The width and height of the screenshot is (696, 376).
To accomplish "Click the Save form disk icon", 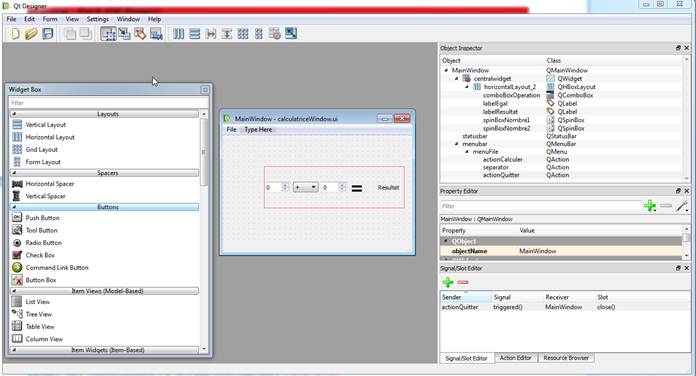I will (x=47, y=34).
